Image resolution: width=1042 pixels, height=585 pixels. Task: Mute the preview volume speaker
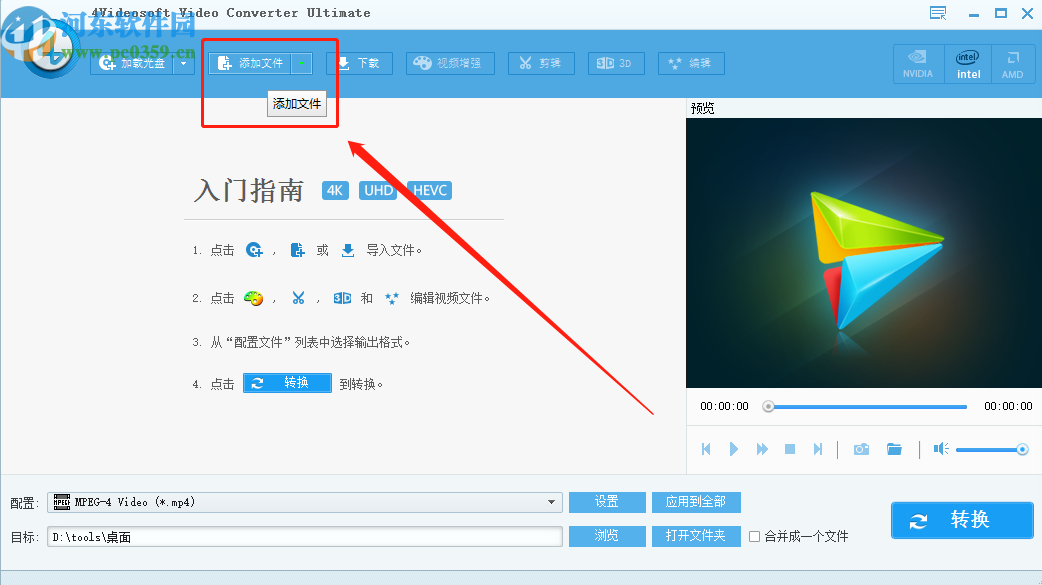941,449
